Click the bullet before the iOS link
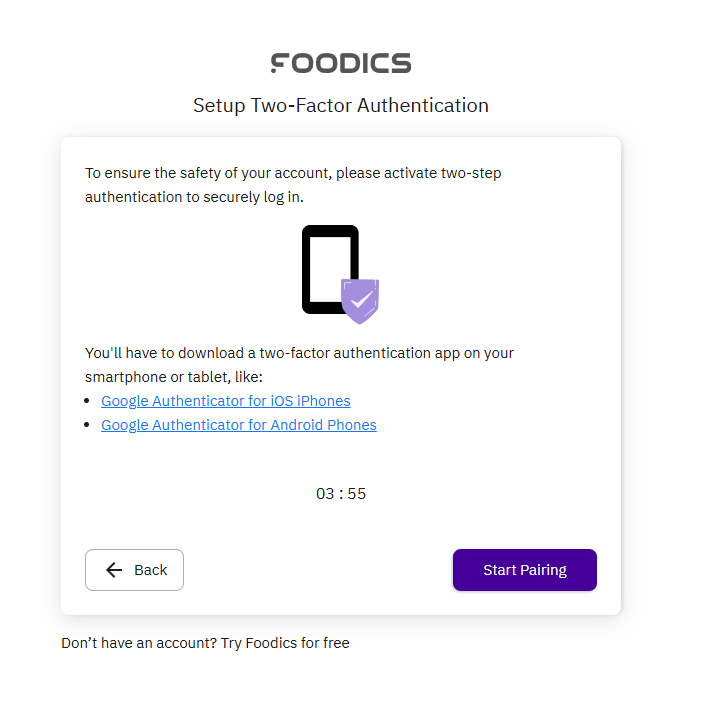This screenshot has width=712, height=705. [x=89, y=402]
